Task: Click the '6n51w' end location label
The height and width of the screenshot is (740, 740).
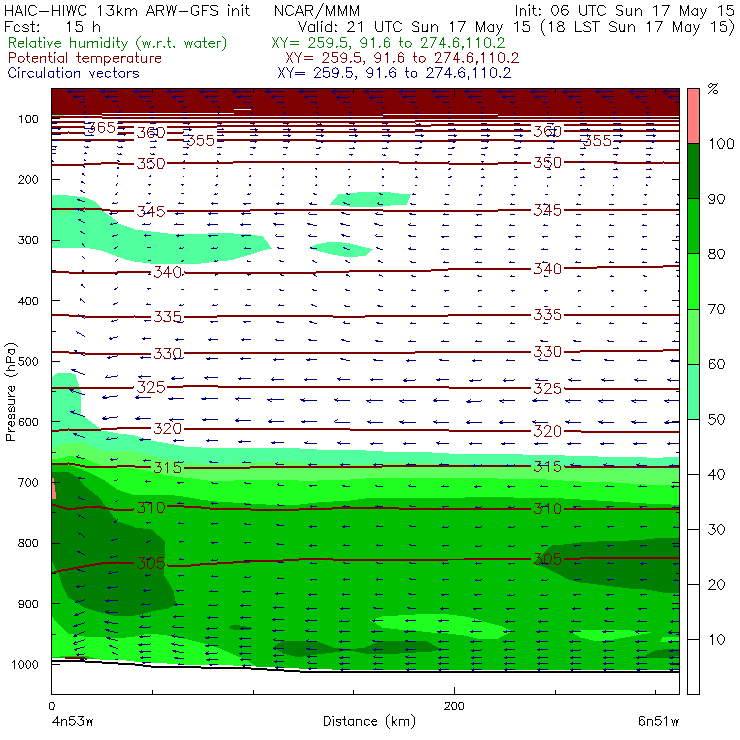Action: pos(658,722)
